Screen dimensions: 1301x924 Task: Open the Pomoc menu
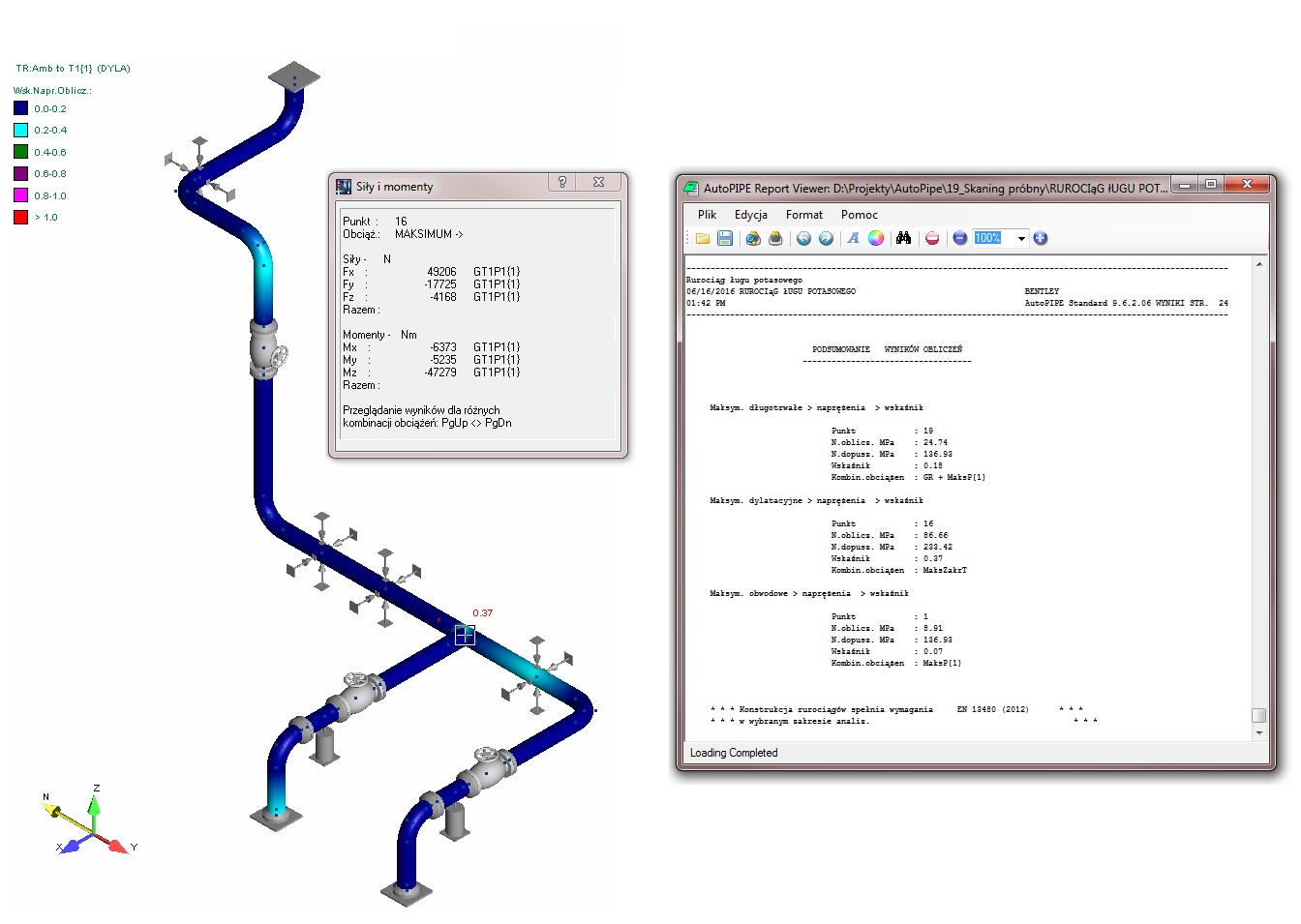[859, 215]
